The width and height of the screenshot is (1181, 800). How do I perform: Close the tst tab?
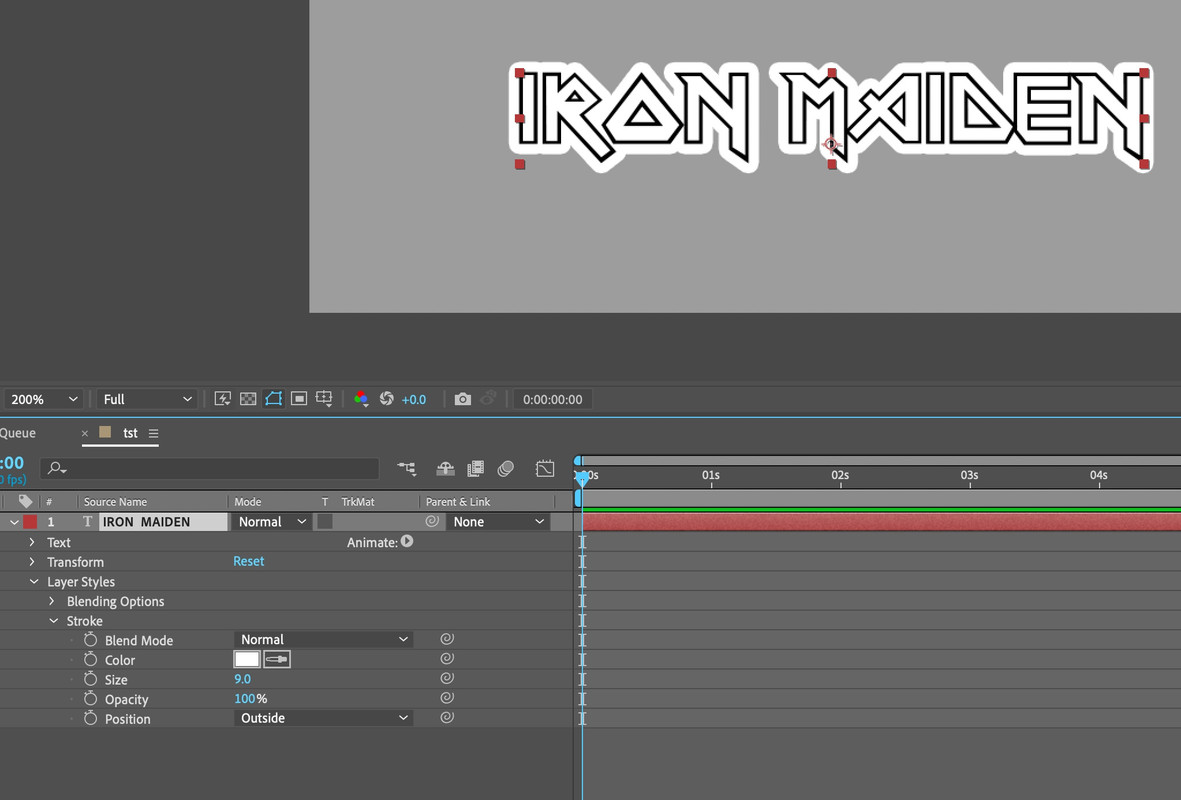point(84,433)
